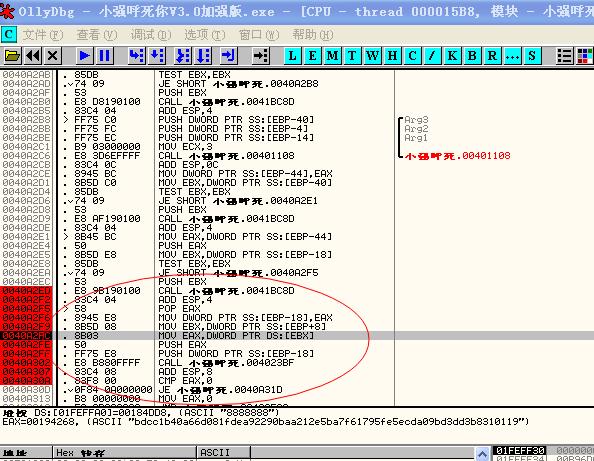Show Executable modules with E button
Viewport: 594px width, 461px height.
[313, 56]
